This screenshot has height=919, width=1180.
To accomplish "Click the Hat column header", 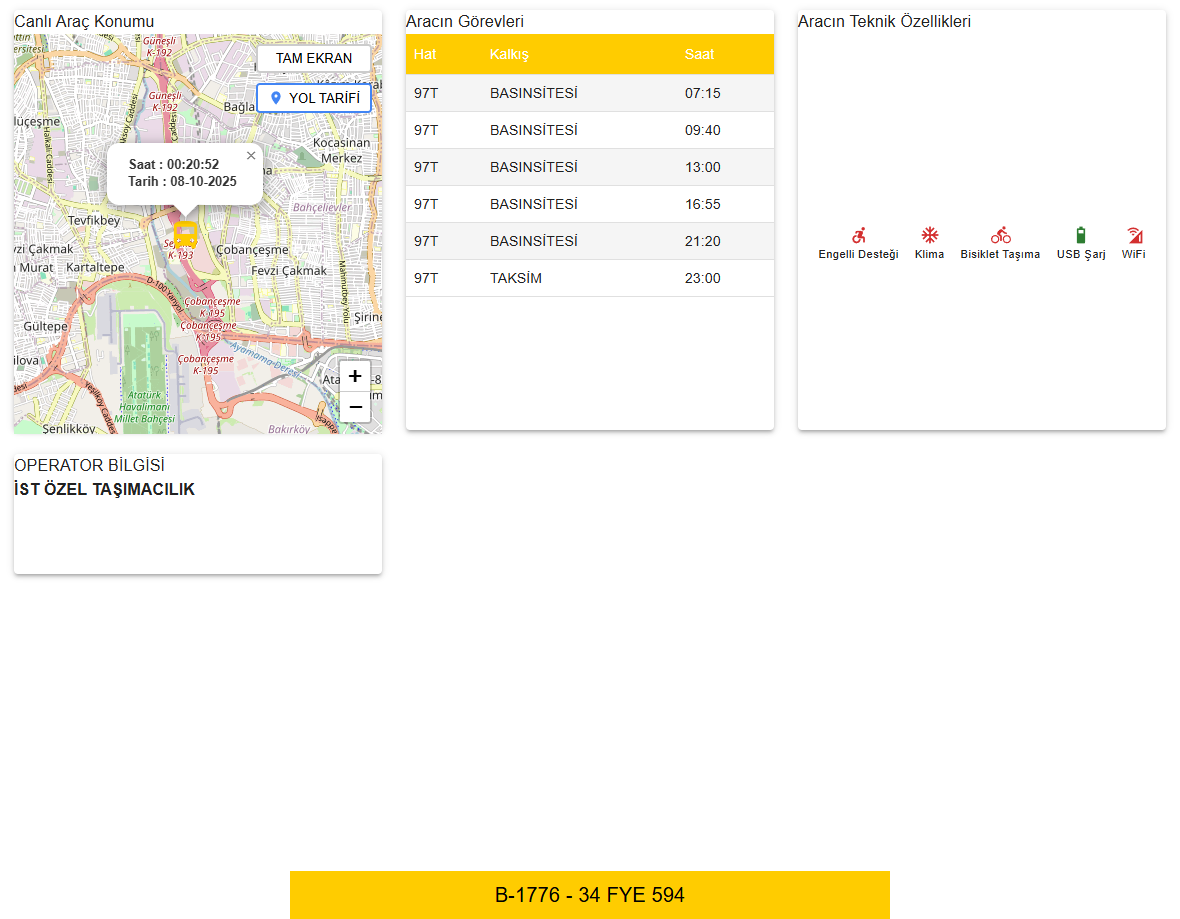I will click(x=425, y=54).
